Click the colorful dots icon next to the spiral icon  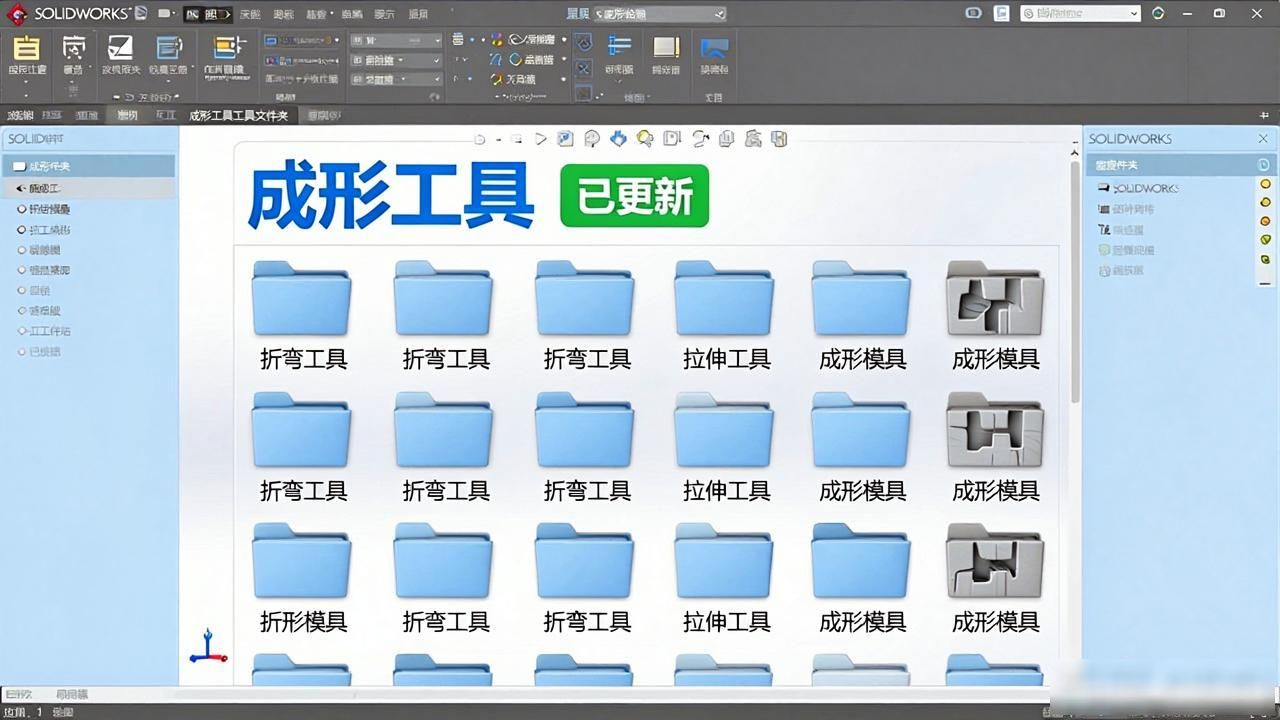497,39
